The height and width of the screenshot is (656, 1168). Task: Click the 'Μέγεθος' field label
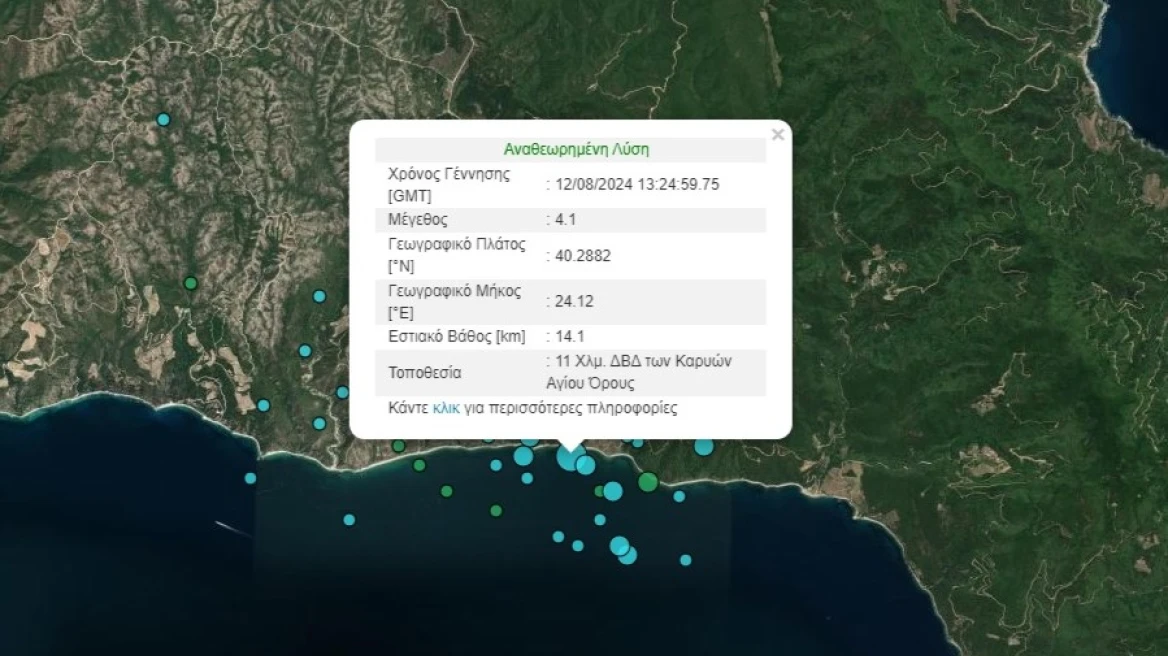(x=418, y=220)
